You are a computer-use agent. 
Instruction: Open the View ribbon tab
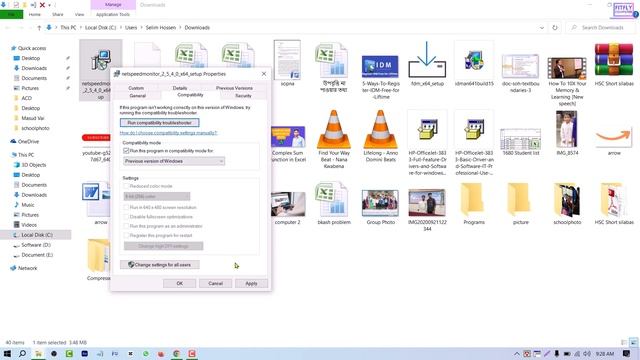tap(79, 14)
